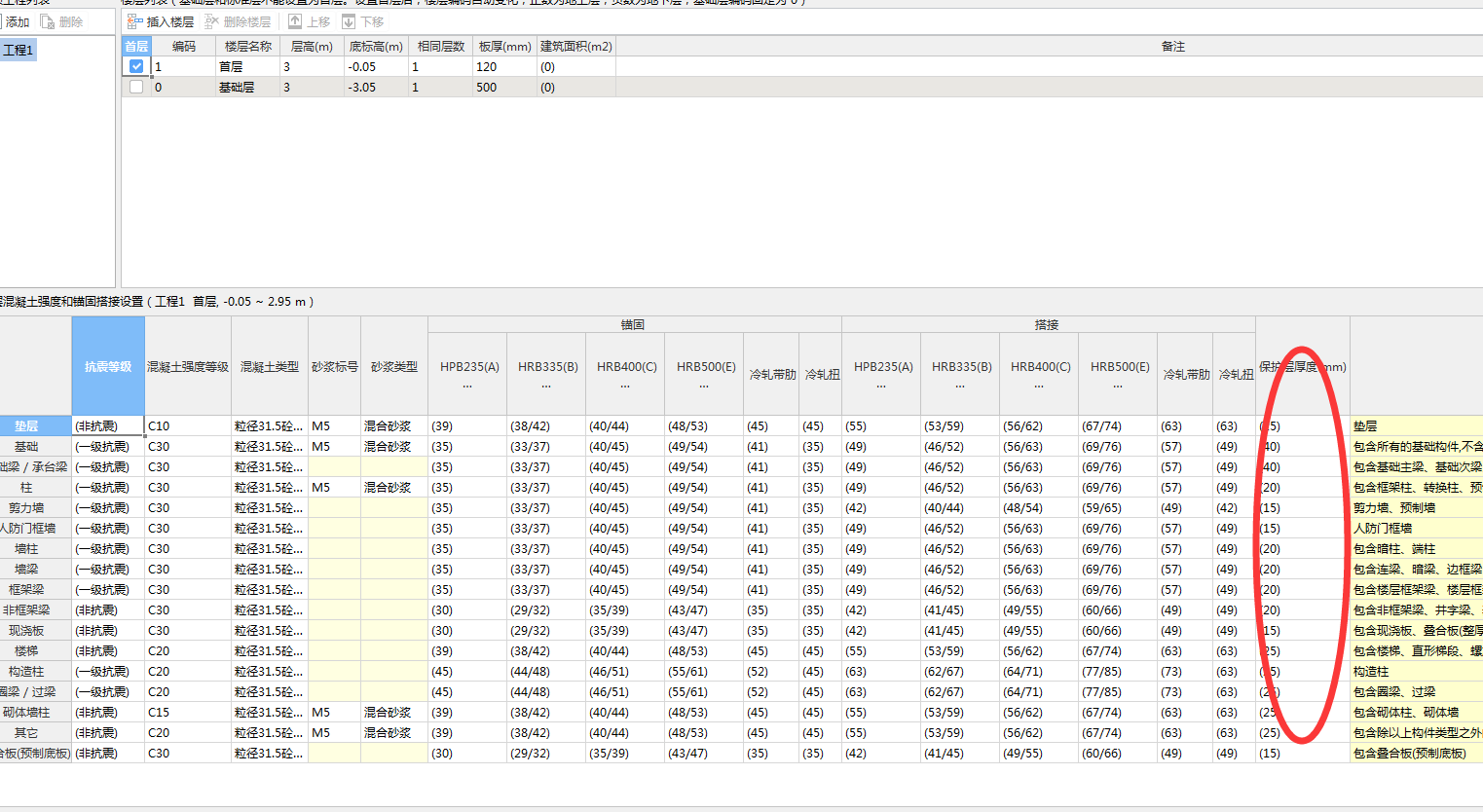Click the highlighted 抗震等级 column header
Screen dimensions: 1483x812
(108, 366)
